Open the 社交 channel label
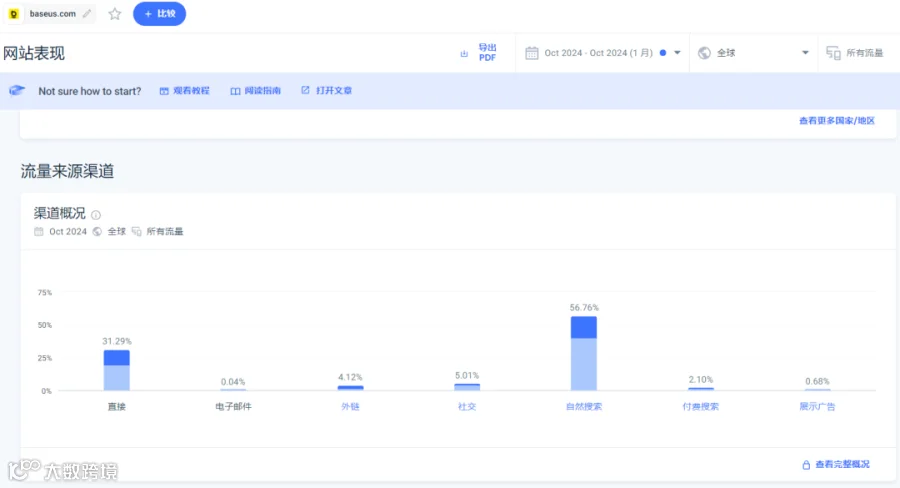 pyautogui.click(x=467, y=406)
